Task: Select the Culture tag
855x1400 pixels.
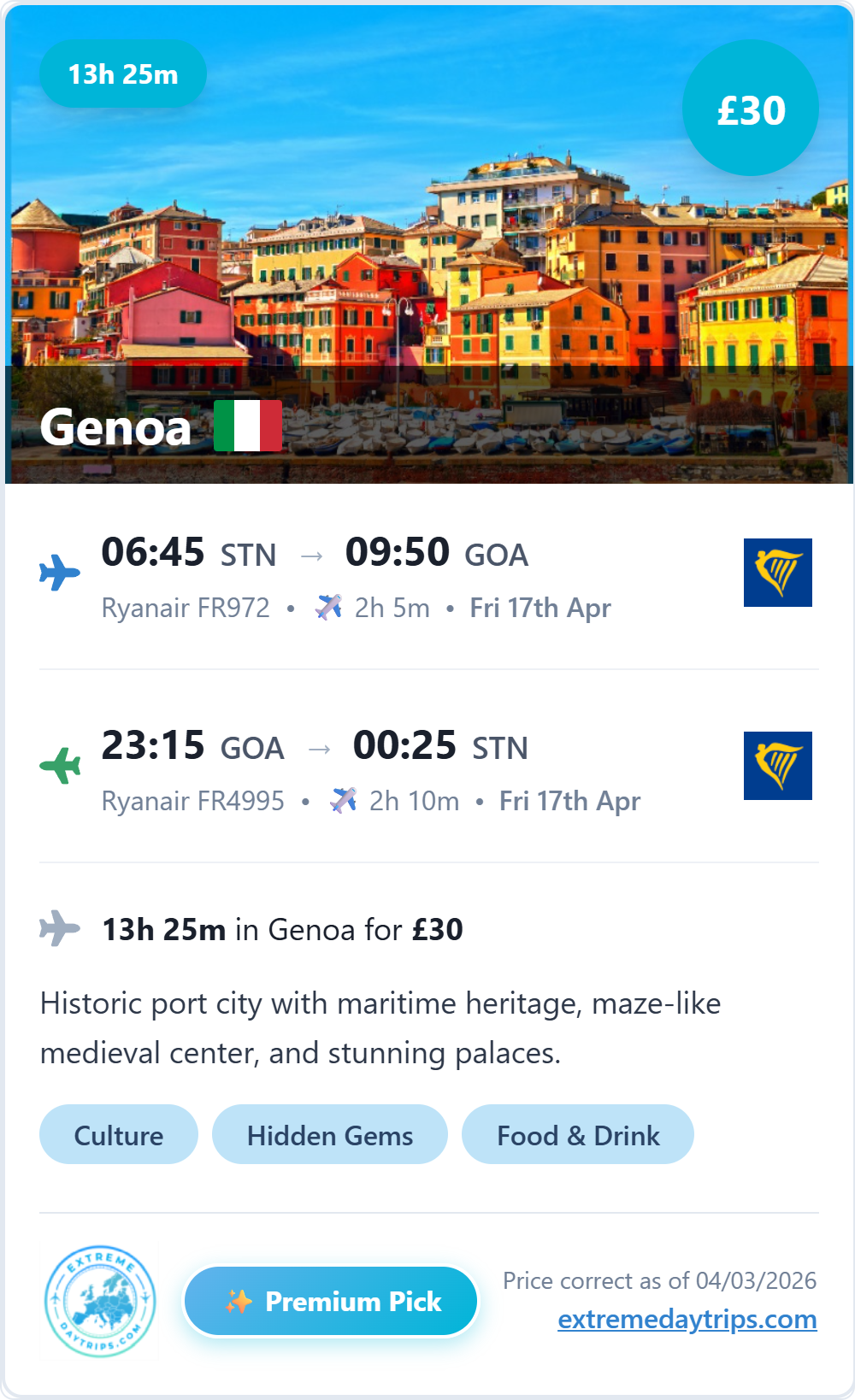Action: coord(119,1135)
